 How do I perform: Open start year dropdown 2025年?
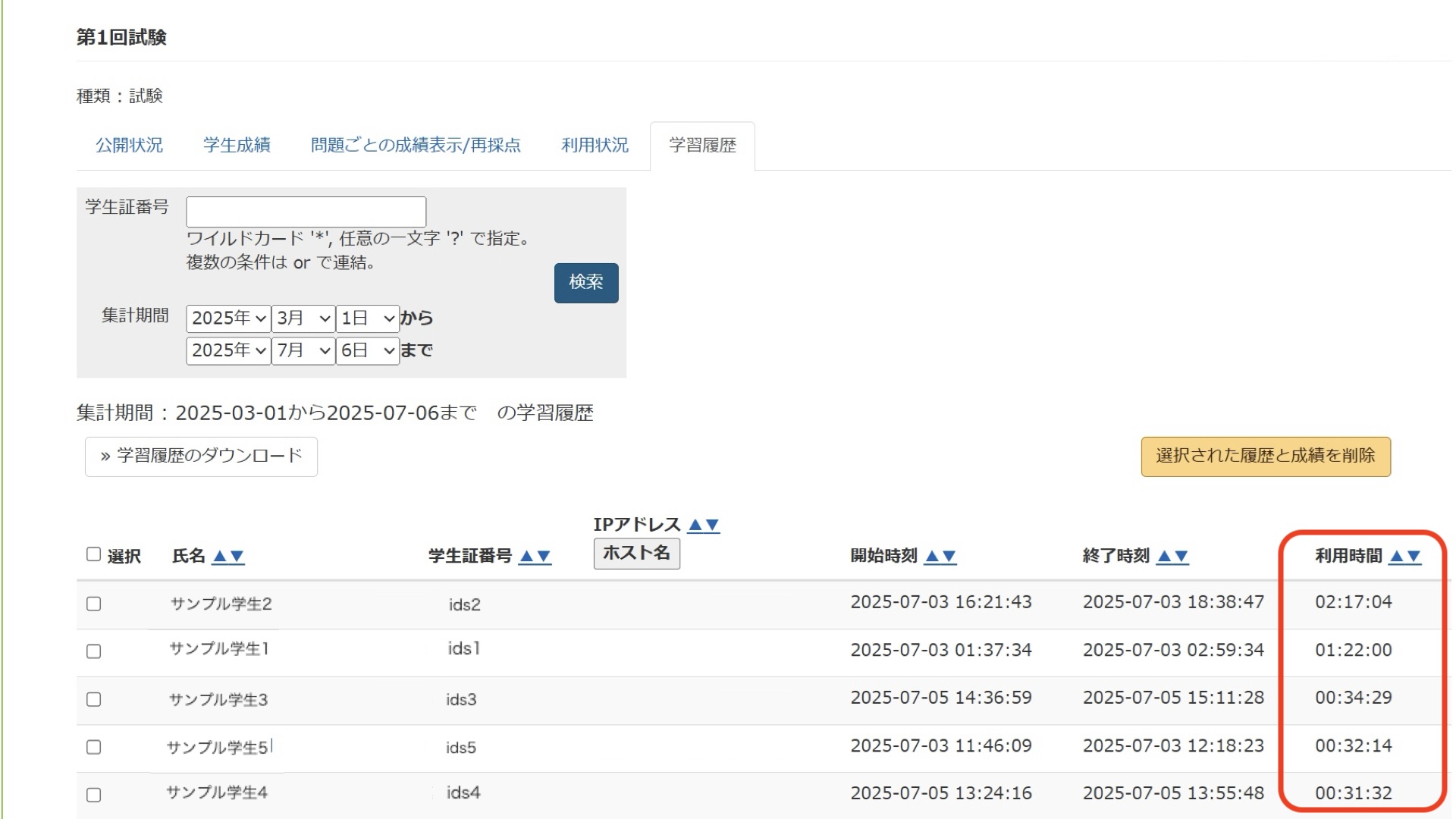tap(227, 318)
